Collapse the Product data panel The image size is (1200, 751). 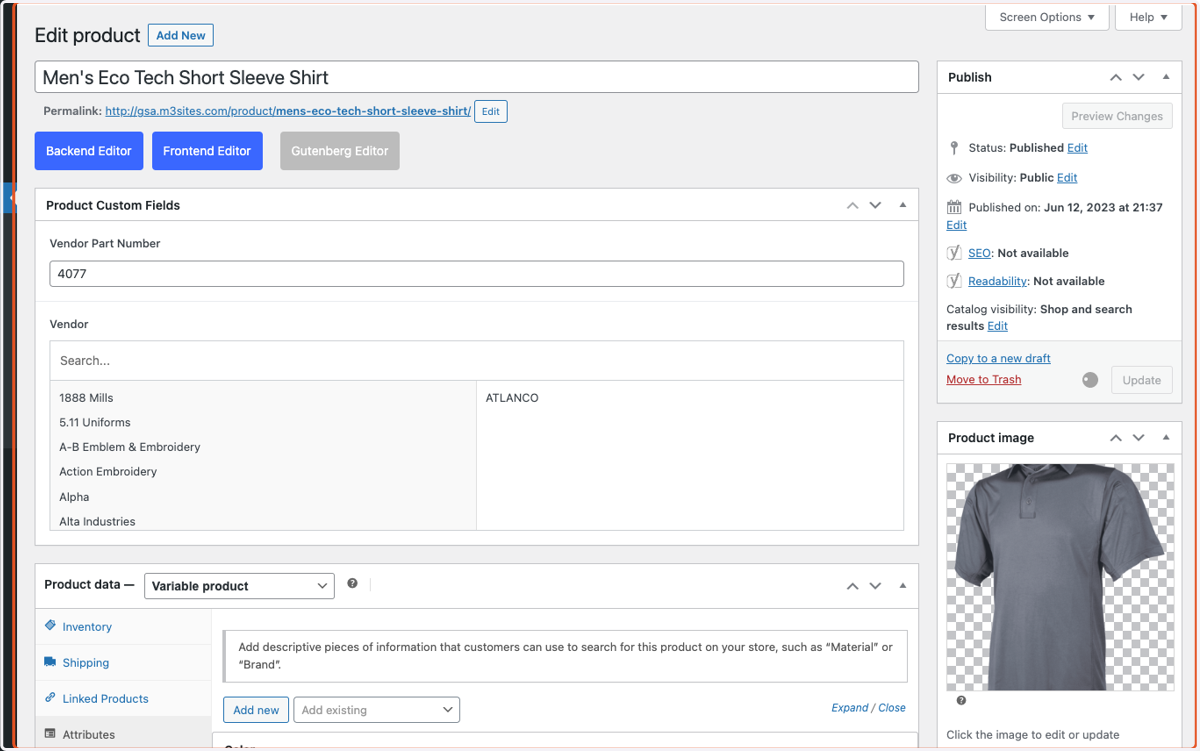point(902,586)
